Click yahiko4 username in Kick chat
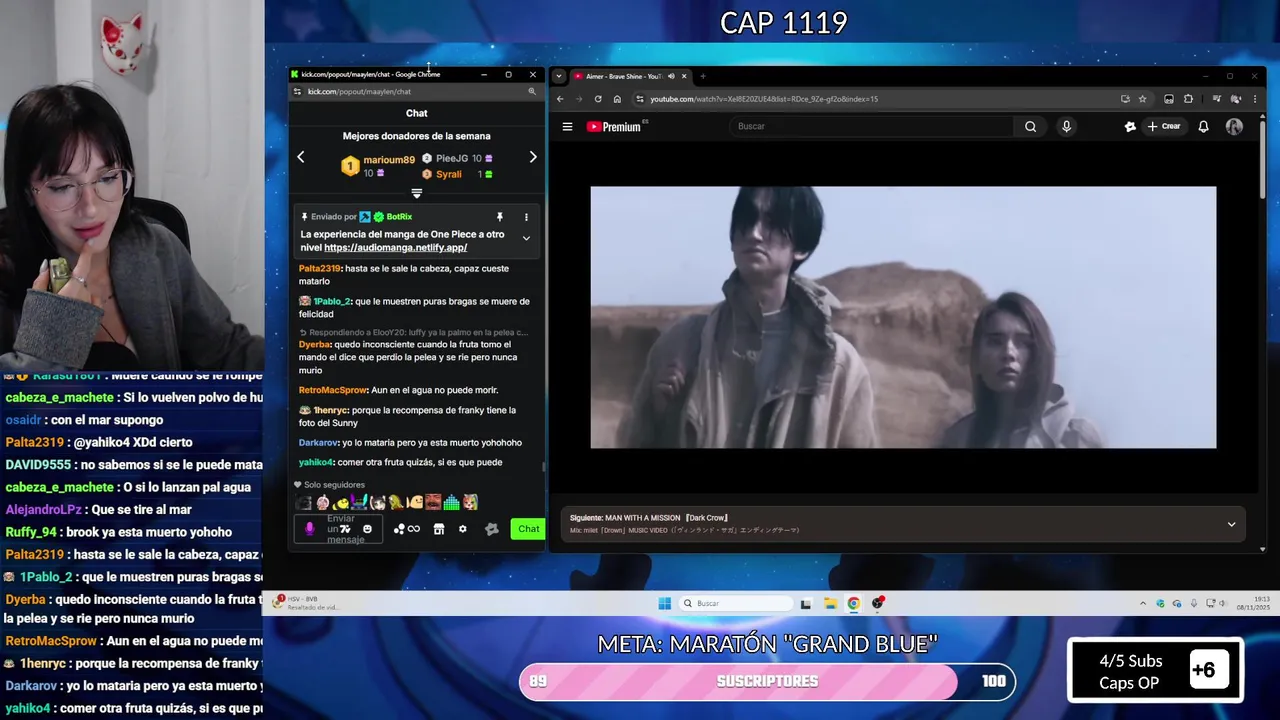 point(316,463)
